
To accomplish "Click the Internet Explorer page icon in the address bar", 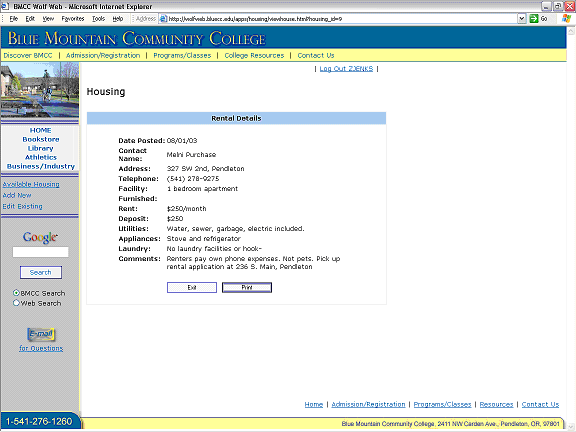I will click(x=163, y=19).
